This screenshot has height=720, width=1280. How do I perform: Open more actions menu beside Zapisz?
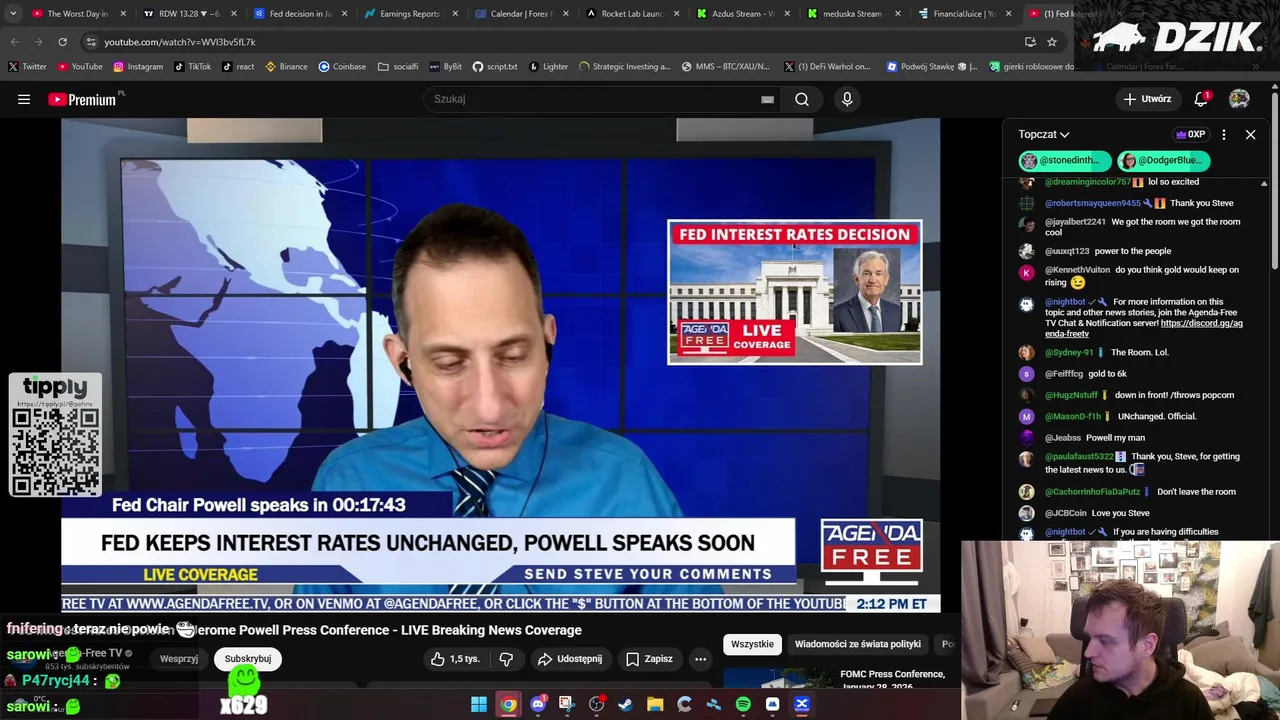[x=700, y=659]
